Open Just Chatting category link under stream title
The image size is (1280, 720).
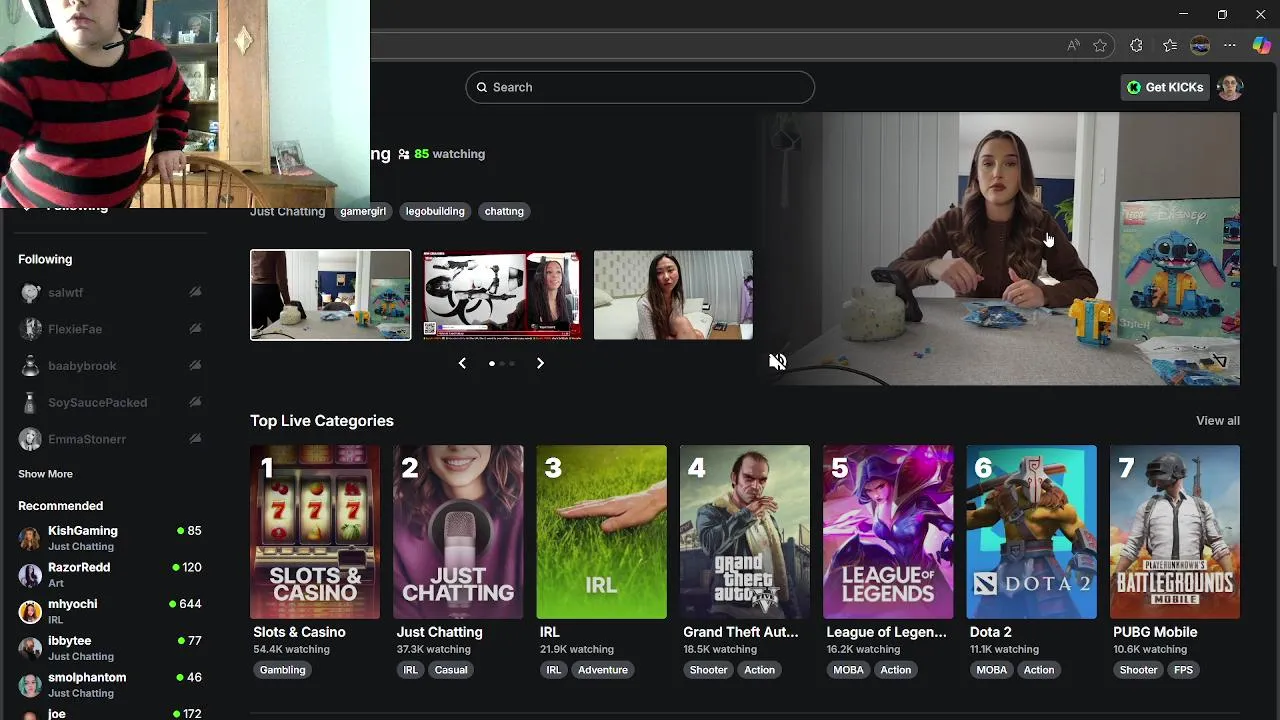tap(287, 212)
